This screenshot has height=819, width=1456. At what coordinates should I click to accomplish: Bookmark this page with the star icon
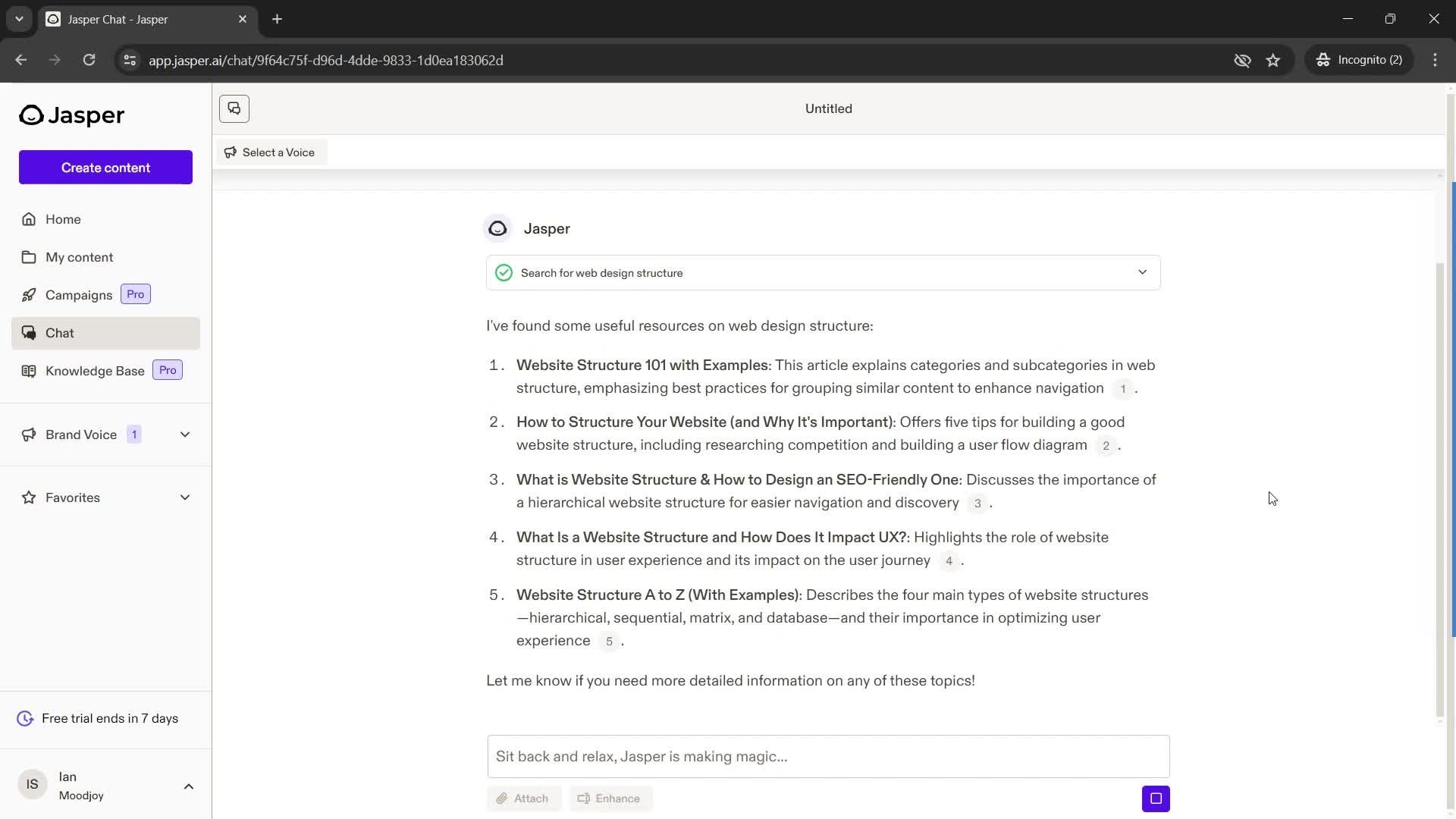click(1273, 60)
